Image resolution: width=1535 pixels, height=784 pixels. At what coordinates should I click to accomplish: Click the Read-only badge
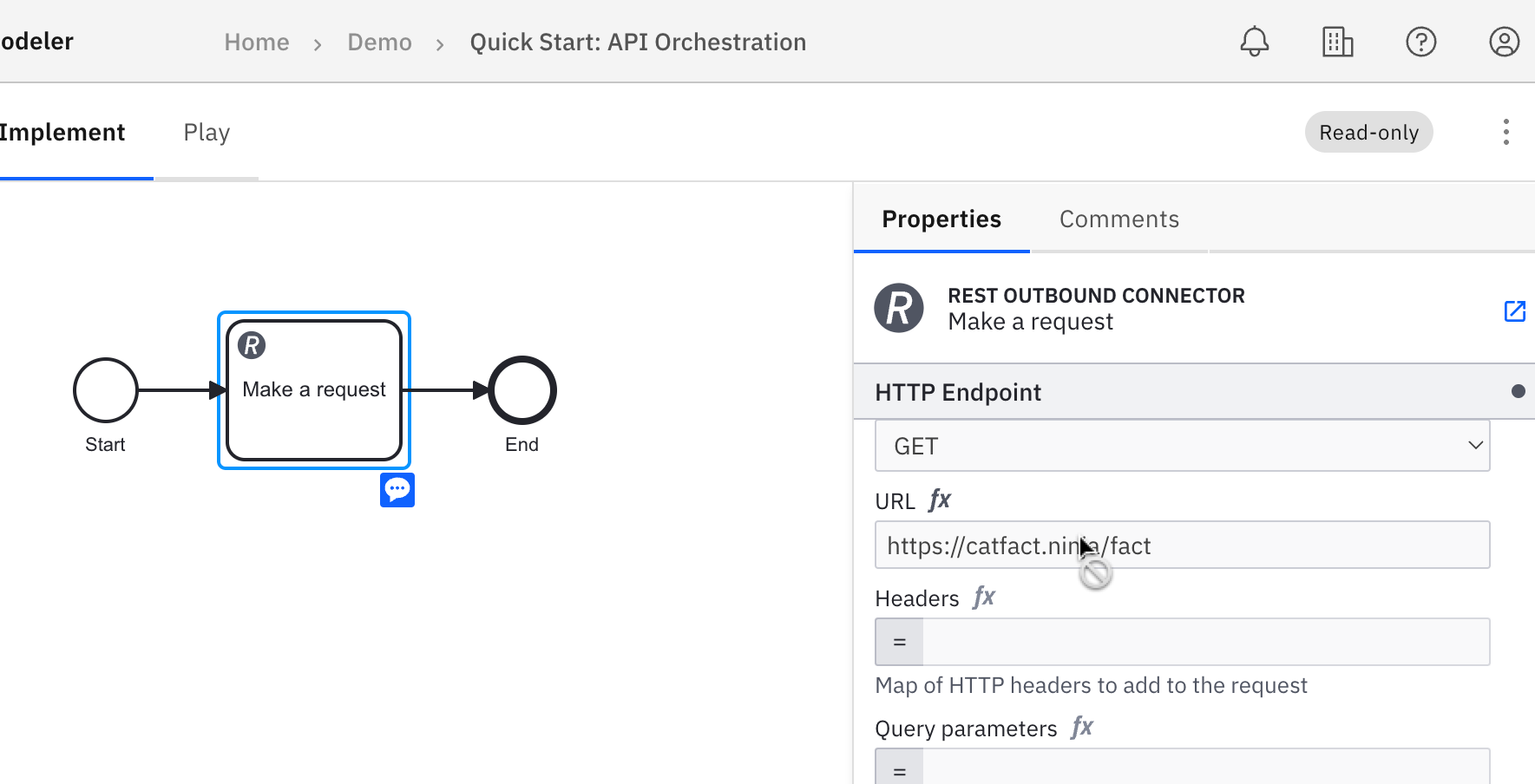[x=1368, y=133]
